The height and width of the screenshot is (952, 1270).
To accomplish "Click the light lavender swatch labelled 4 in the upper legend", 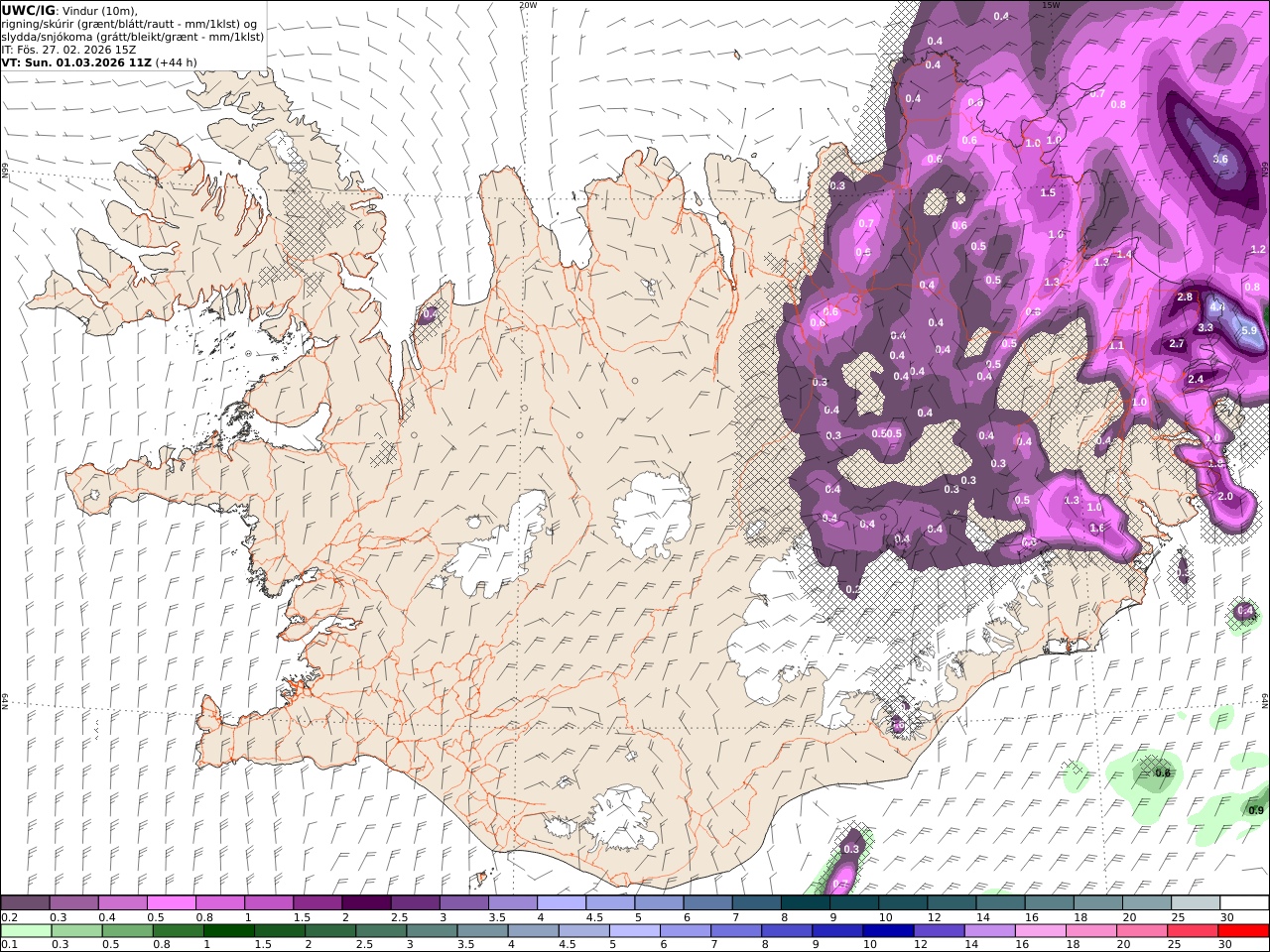I will point(561,902).
